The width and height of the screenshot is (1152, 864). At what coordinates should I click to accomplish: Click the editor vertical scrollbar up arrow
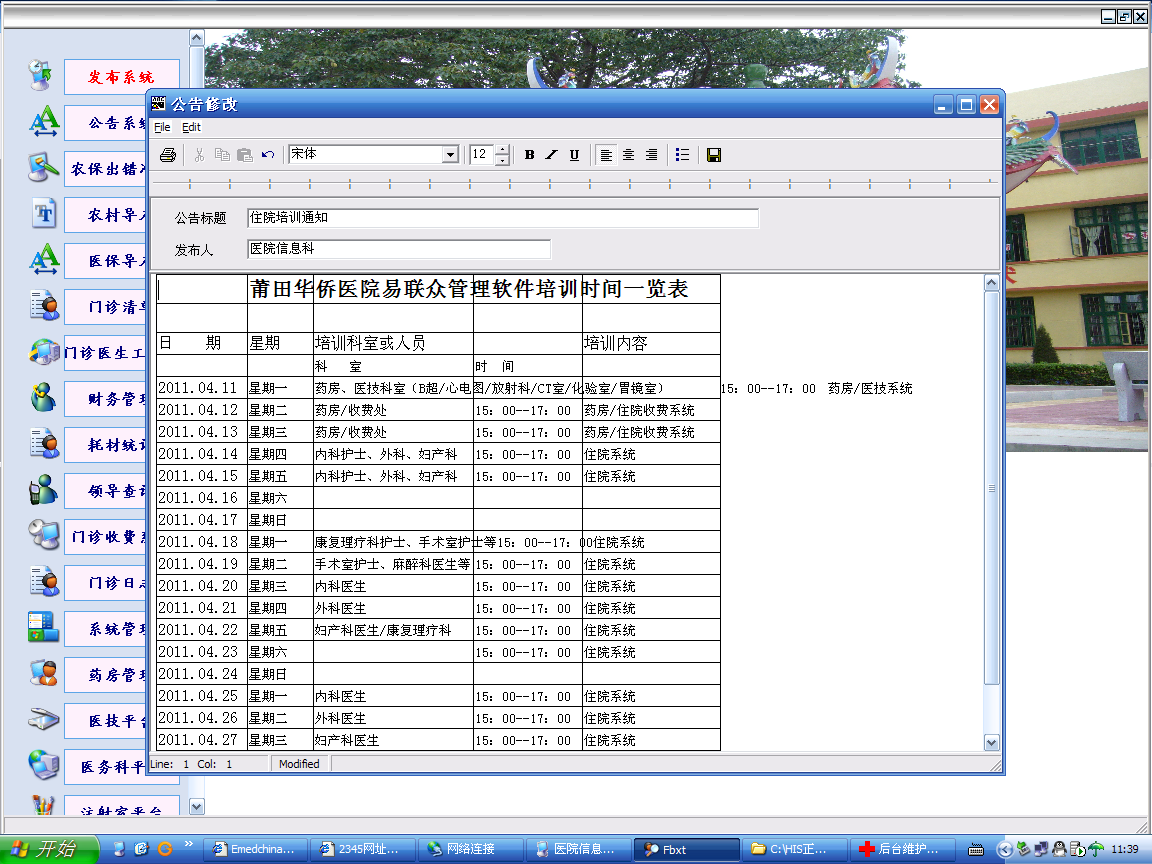click(991, 282)
